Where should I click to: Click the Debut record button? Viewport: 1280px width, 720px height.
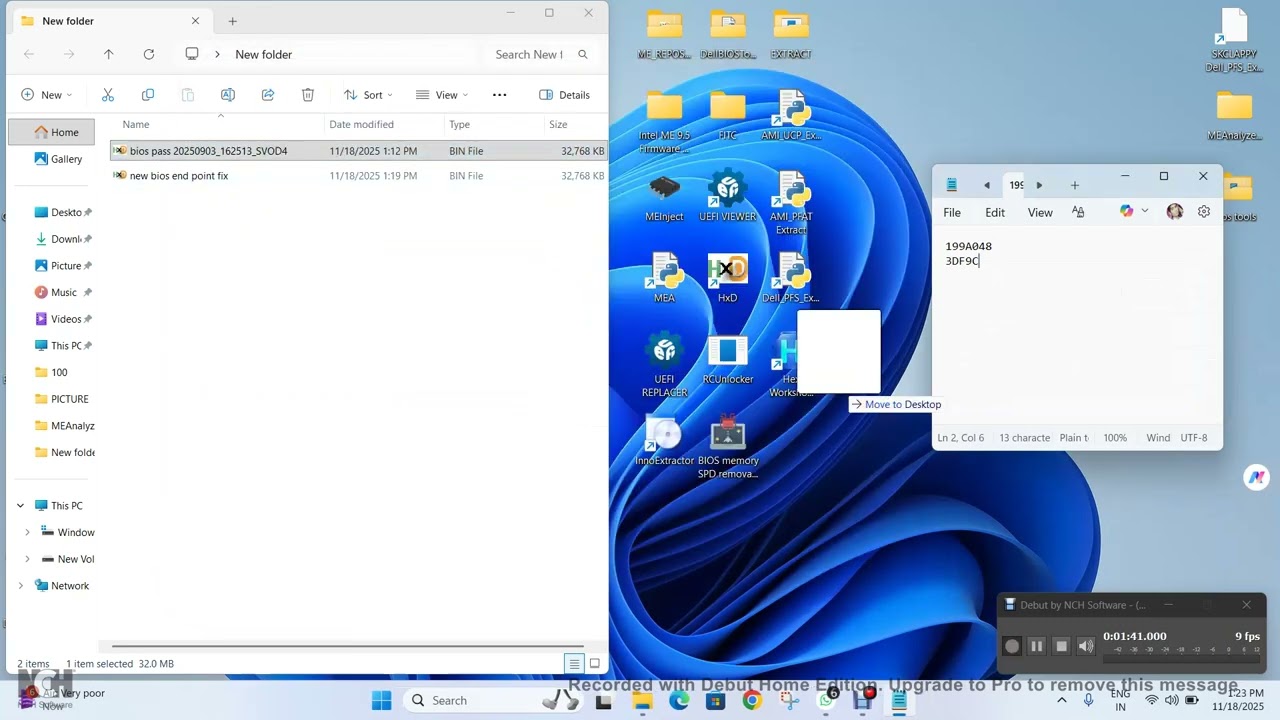(x=1012, y=646)
